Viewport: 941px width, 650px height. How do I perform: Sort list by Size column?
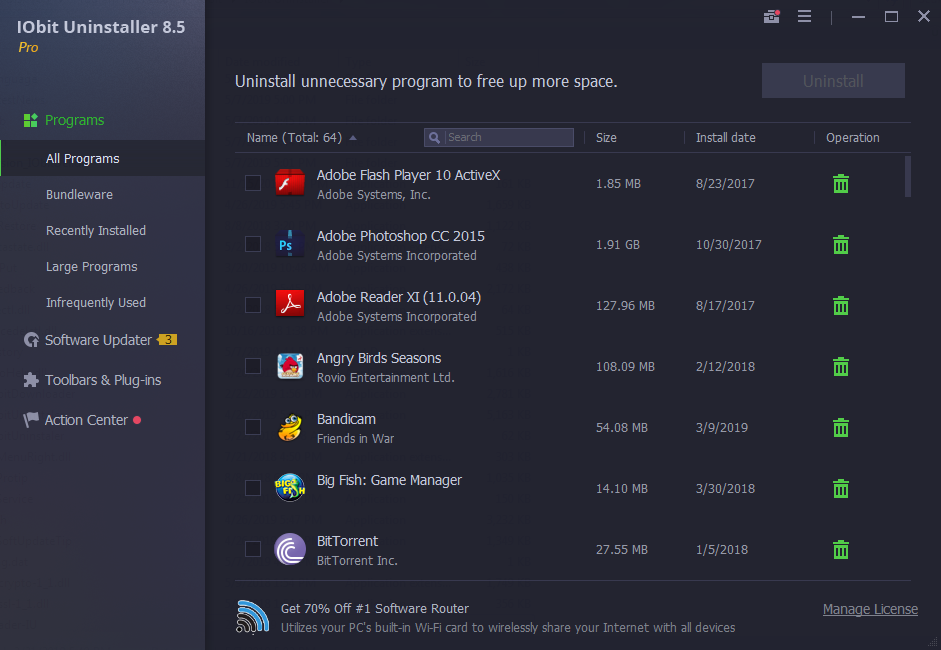click(x=606, y=137)
